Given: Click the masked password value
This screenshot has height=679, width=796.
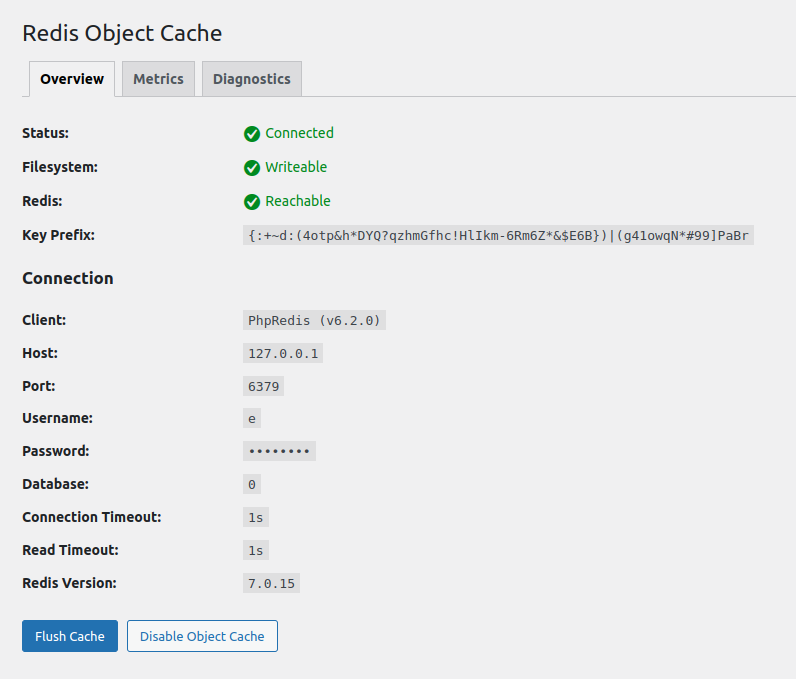Looking at the screenshot, I should pos(279,451).
